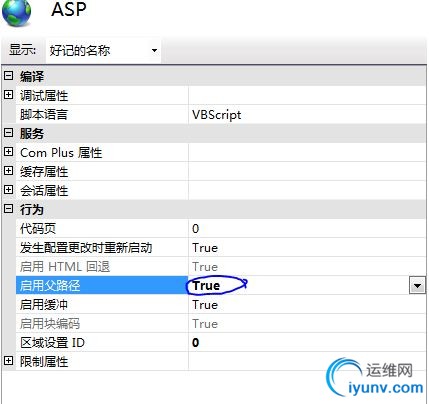Viewport: 429px width, 404px height.
Task: Select the 限制属性 label
Action: tap(44, 361)
